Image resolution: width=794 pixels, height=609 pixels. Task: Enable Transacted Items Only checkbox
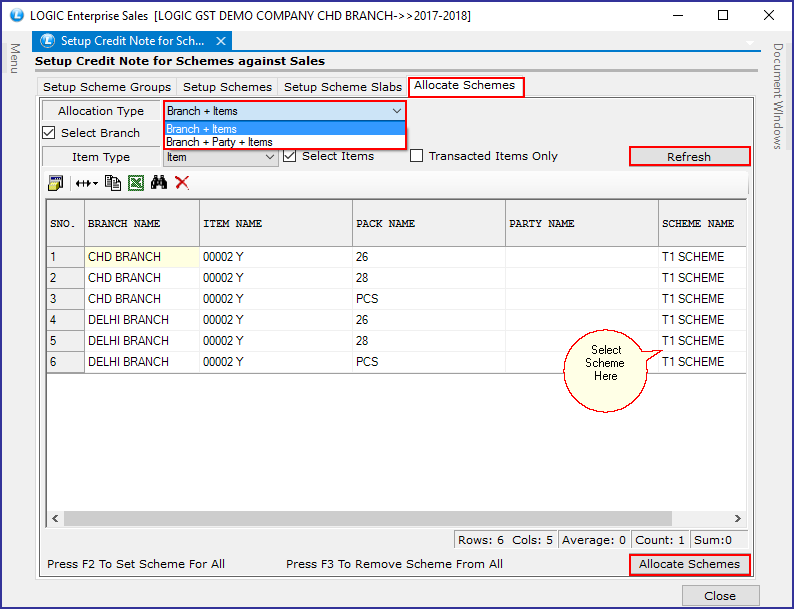tap(416, 156)
